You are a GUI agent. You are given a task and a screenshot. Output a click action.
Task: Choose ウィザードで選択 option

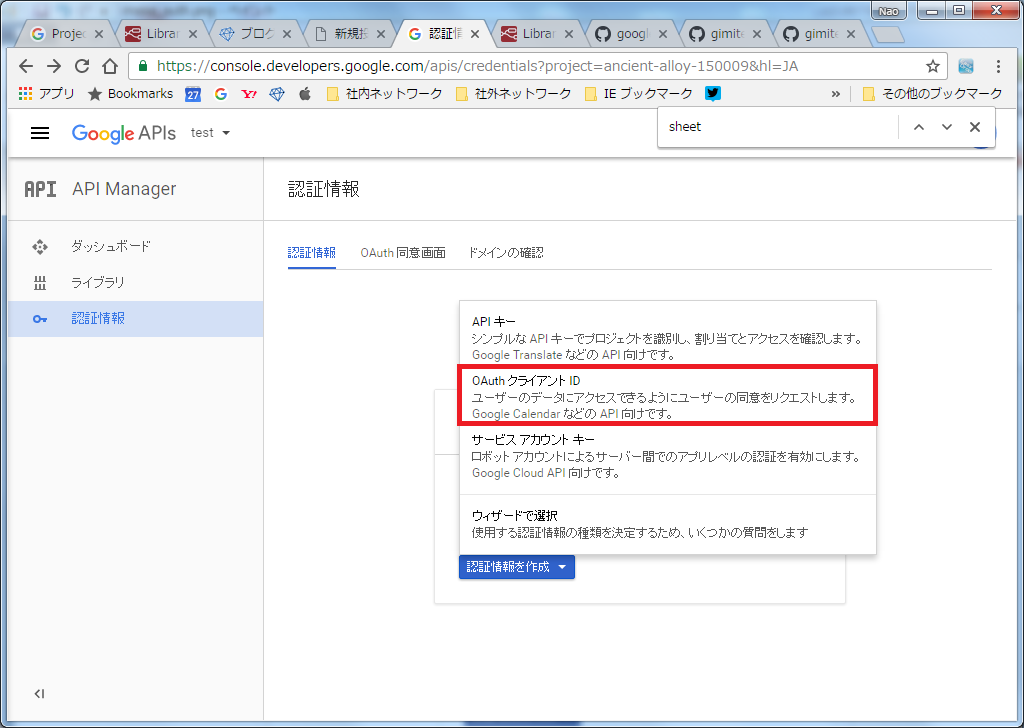click(x=667, y=524)
